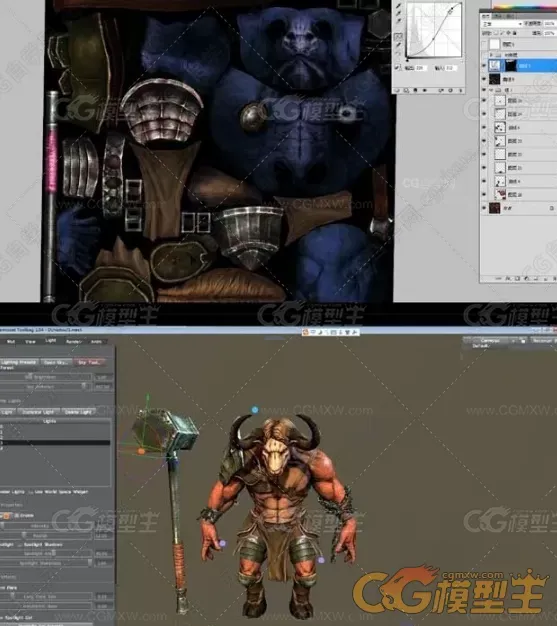Click the add adjustment layer icon
The image size is (557, 626).
pos(527,278)
